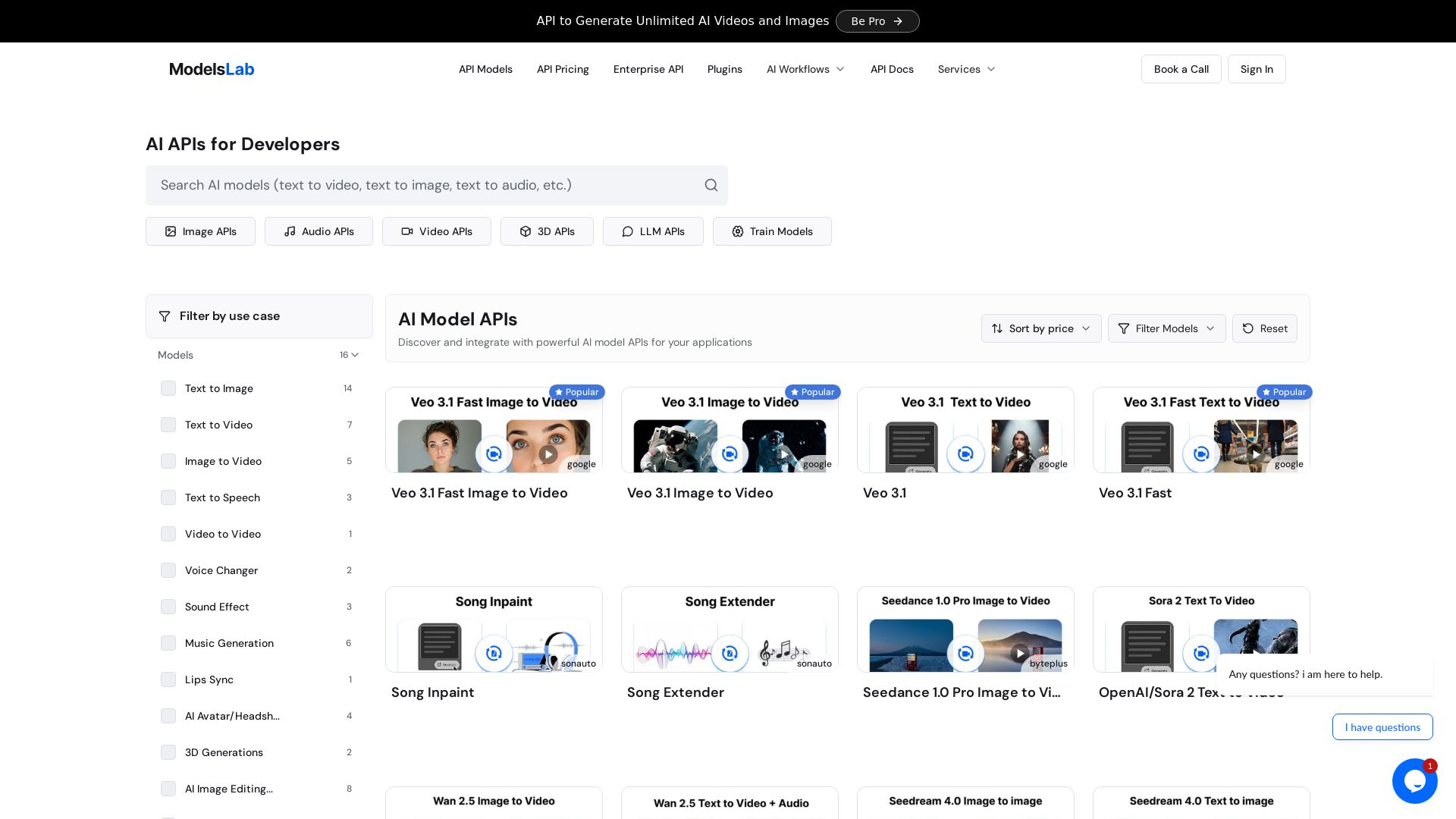Click the Reset circular arrow icon
Screen dimensions: 1456x819
click(x=1248, y=328)
